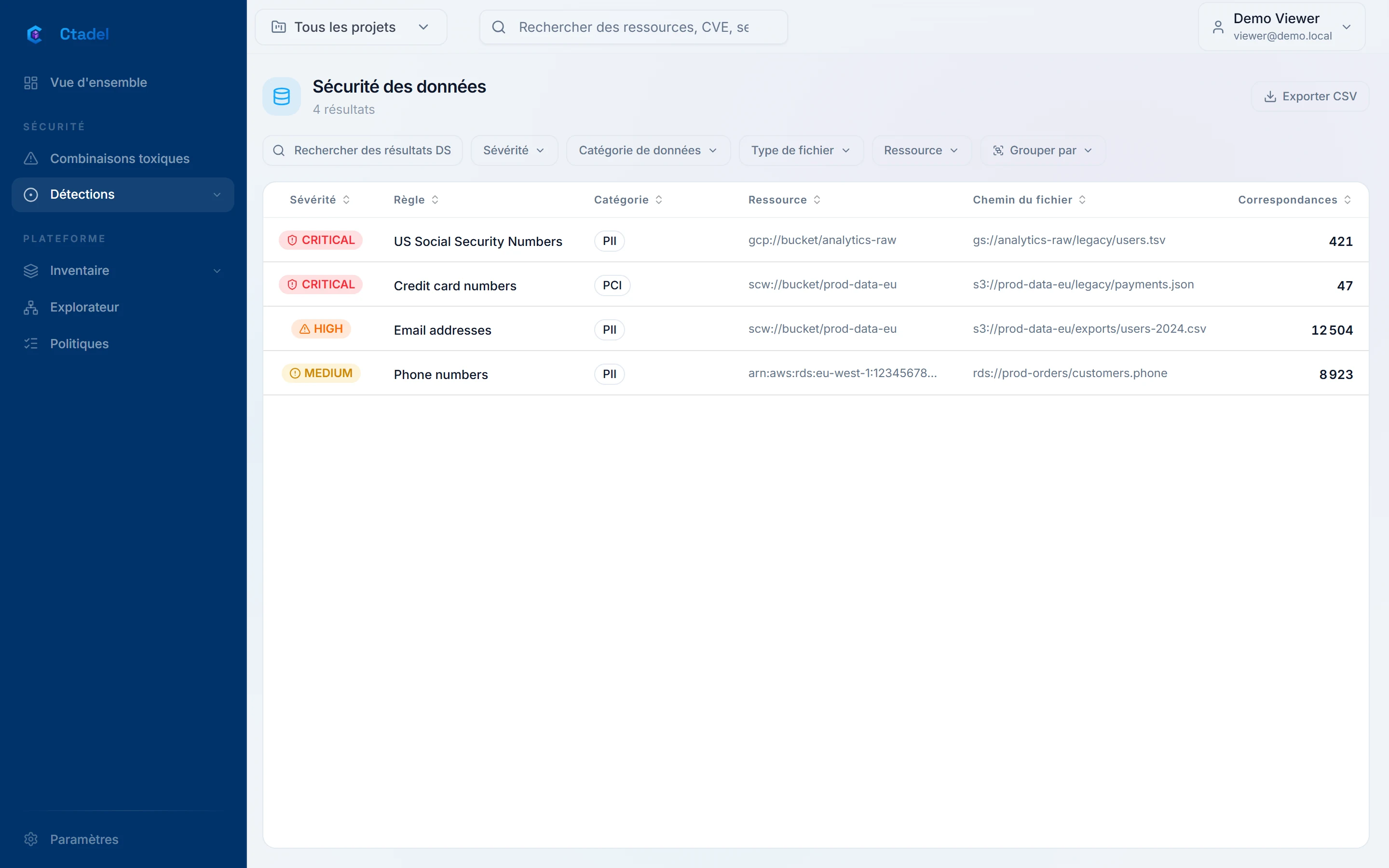Select the CRITICAL badge for Credit card numbers
Viewport: 1389px width, 868px height.
(x=321, y=285)
